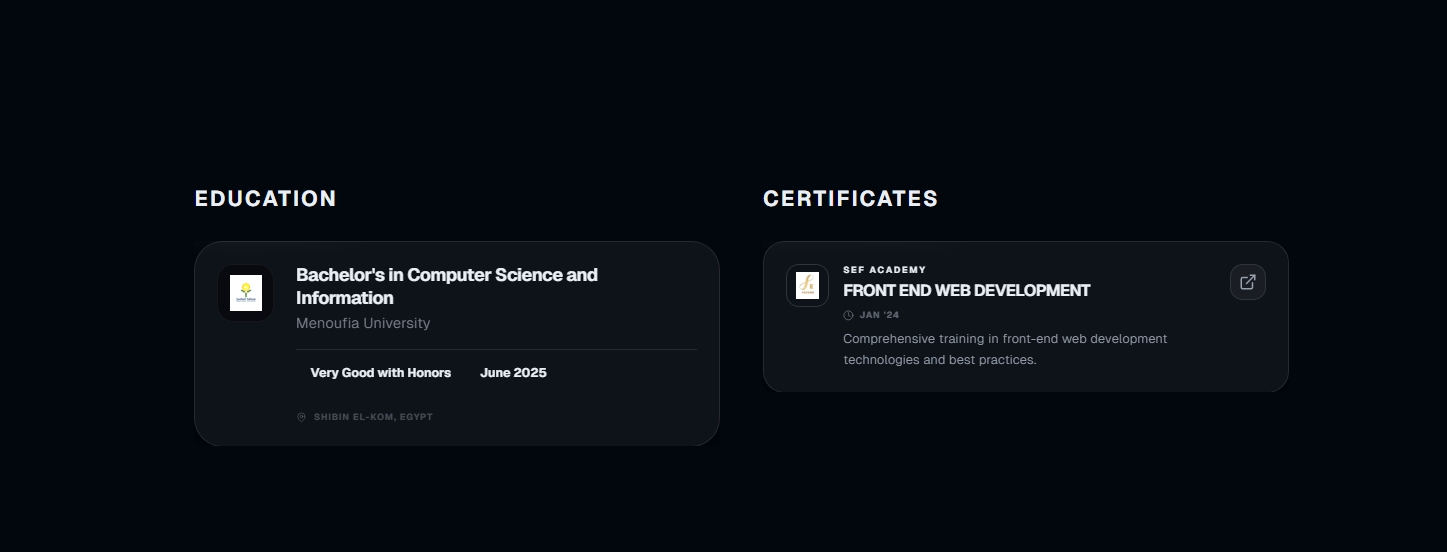1447x552 pixels.
Task: Click the word Information in degree title
Action: (x=345, y=298)
